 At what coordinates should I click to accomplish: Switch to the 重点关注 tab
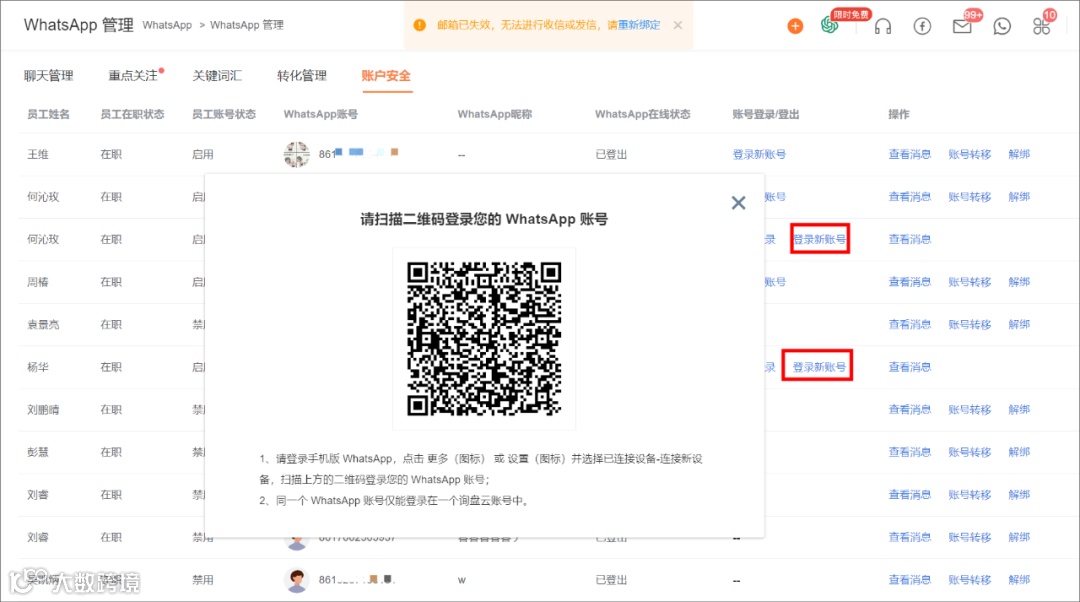134,76
